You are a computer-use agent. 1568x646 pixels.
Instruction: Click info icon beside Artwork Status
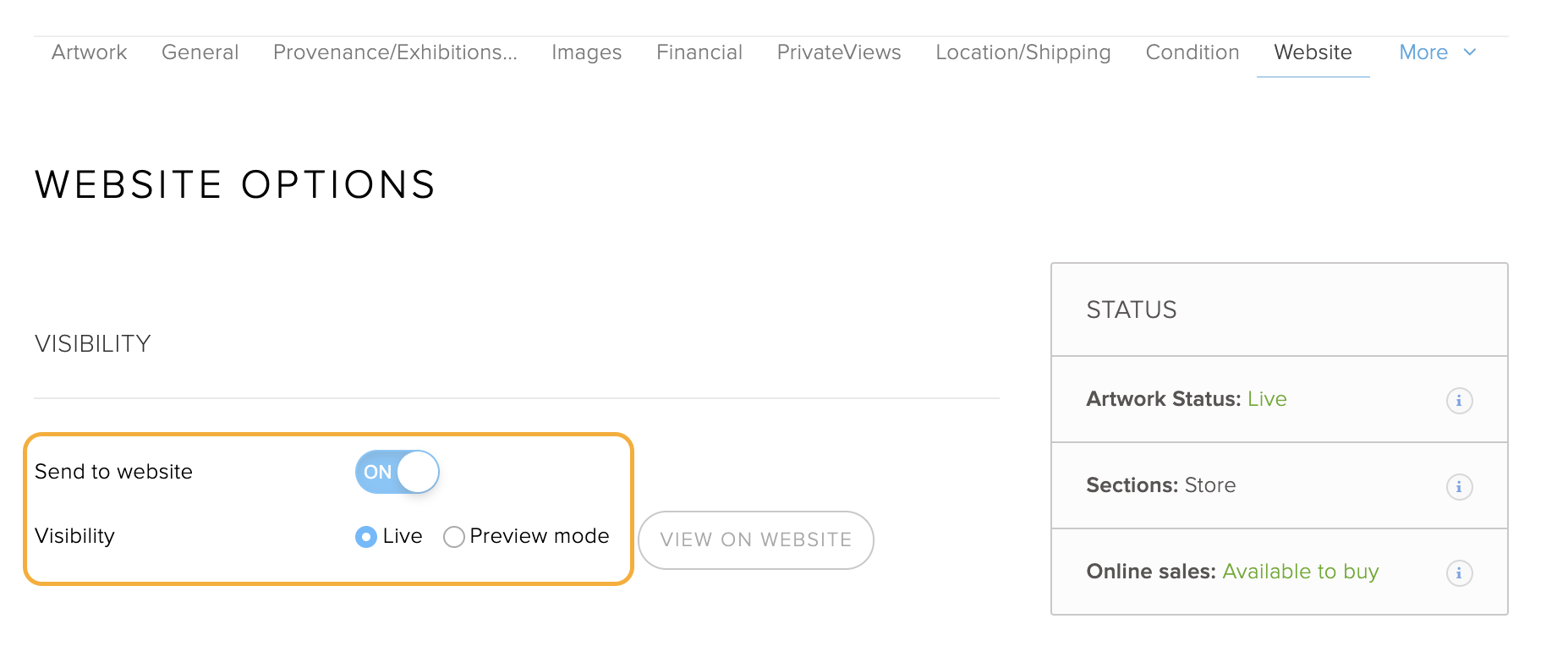1459,400
